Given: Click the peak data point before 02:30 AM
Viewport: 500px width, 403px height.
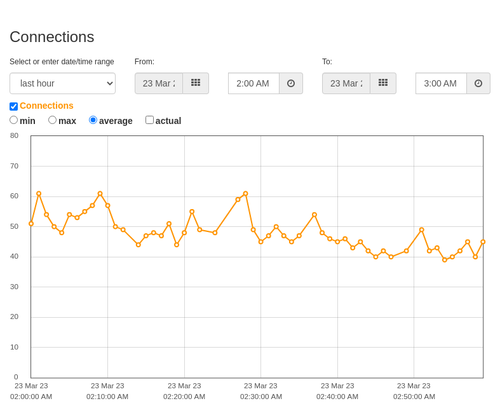Looking at the screenshot, I should [x=246, y=194].
